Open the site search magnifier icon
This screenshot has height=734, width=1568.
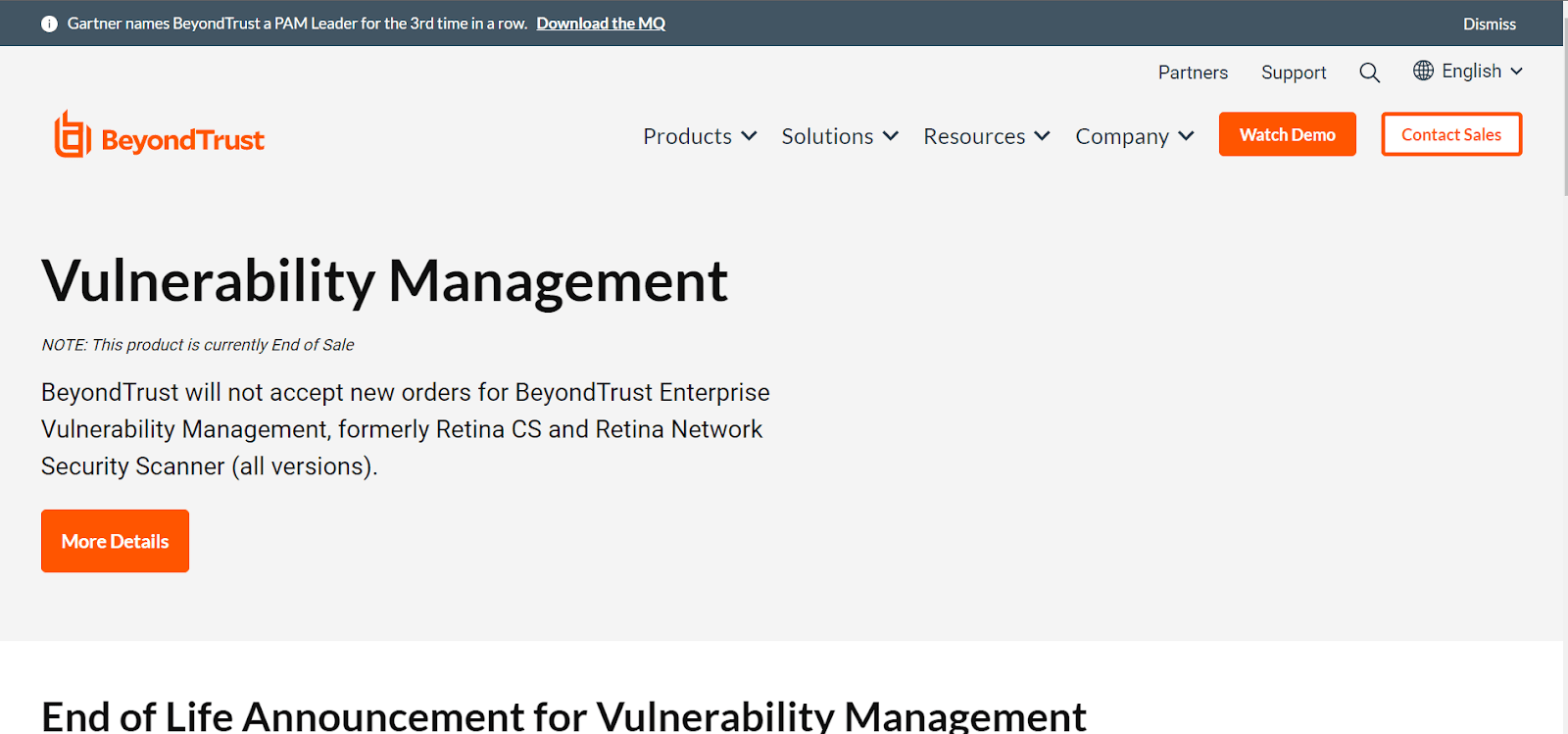[1369, 73]
